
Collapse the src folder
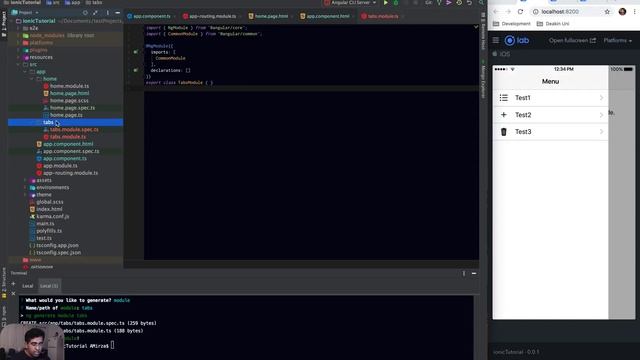click(x=18, y=64)
